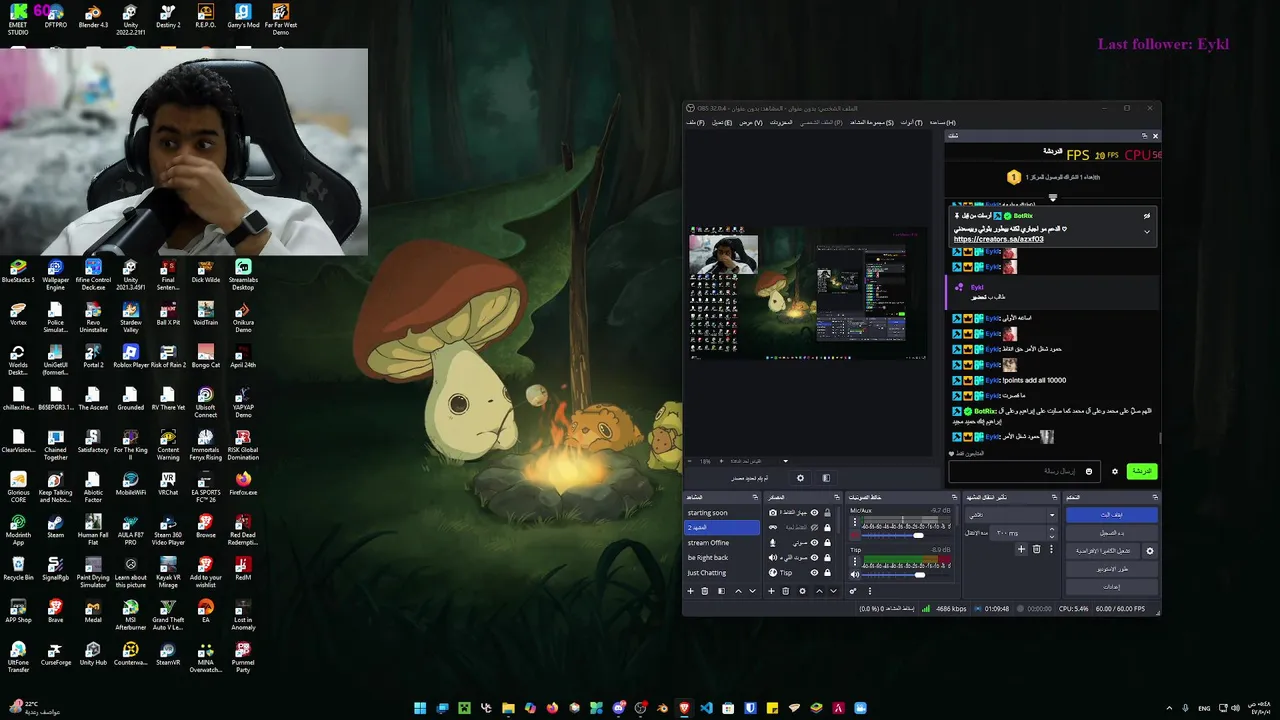This screenshot has height=720, width=1280.
Task: Add a new scene with plus icon
Action: (x=690, y=591)
